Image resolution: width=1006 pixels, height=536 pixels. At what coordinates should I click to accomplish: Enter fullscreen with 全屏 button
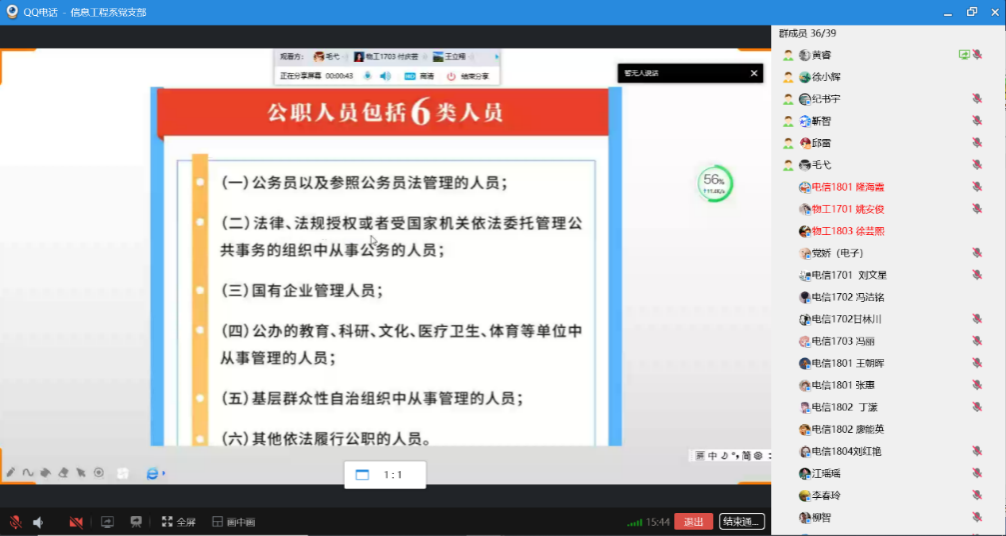pos(179,522)
